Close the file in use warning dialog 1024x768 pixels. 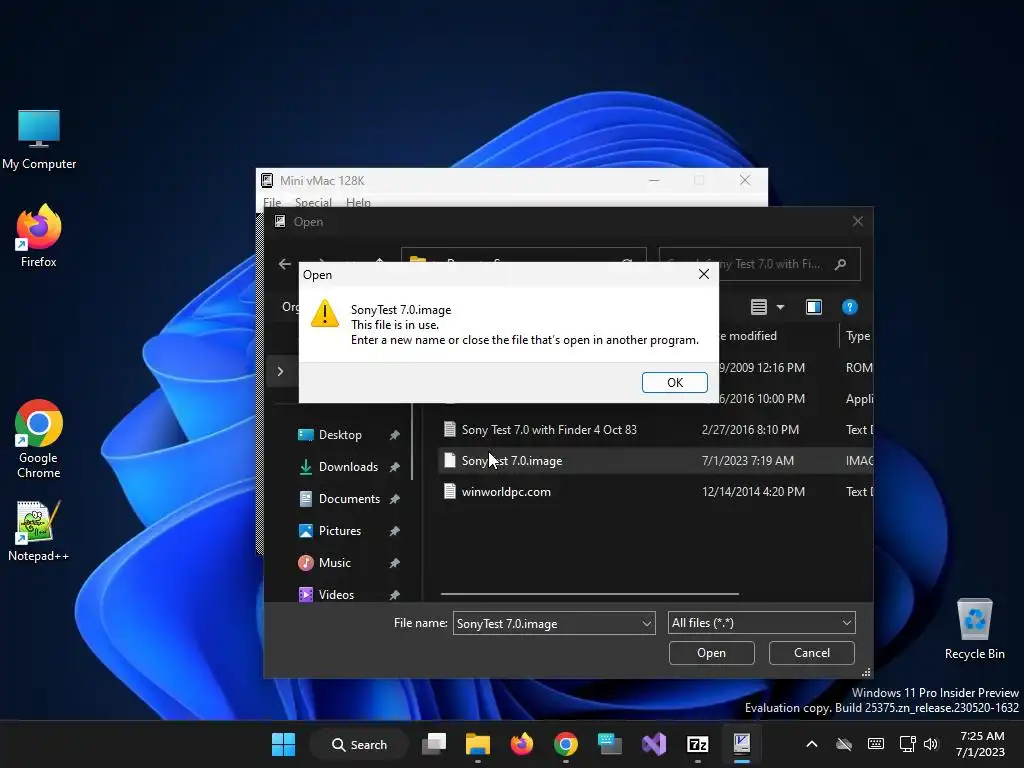[x=703, y=274]
